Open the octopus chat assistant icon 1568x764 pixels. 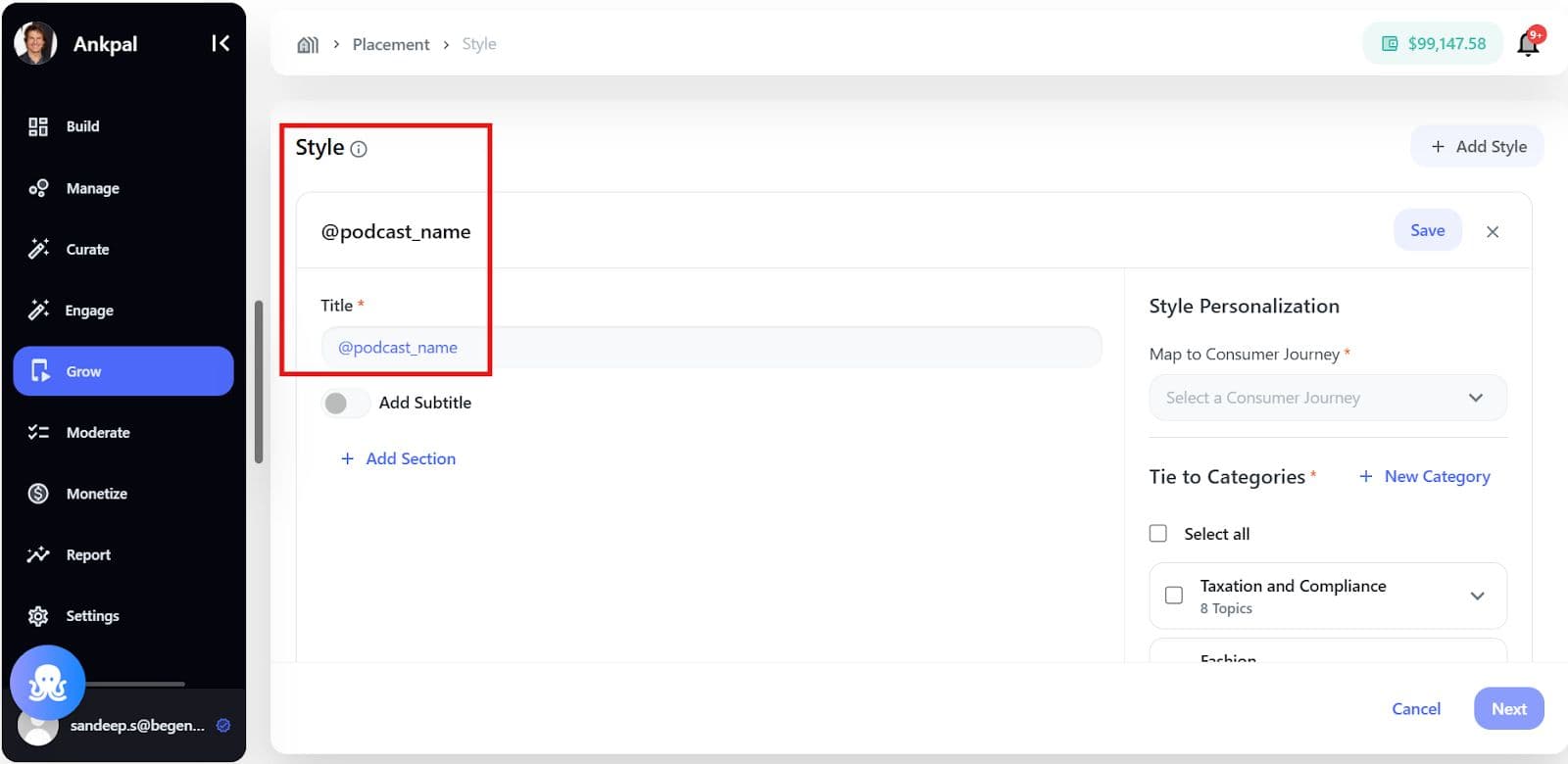(47, 683)
